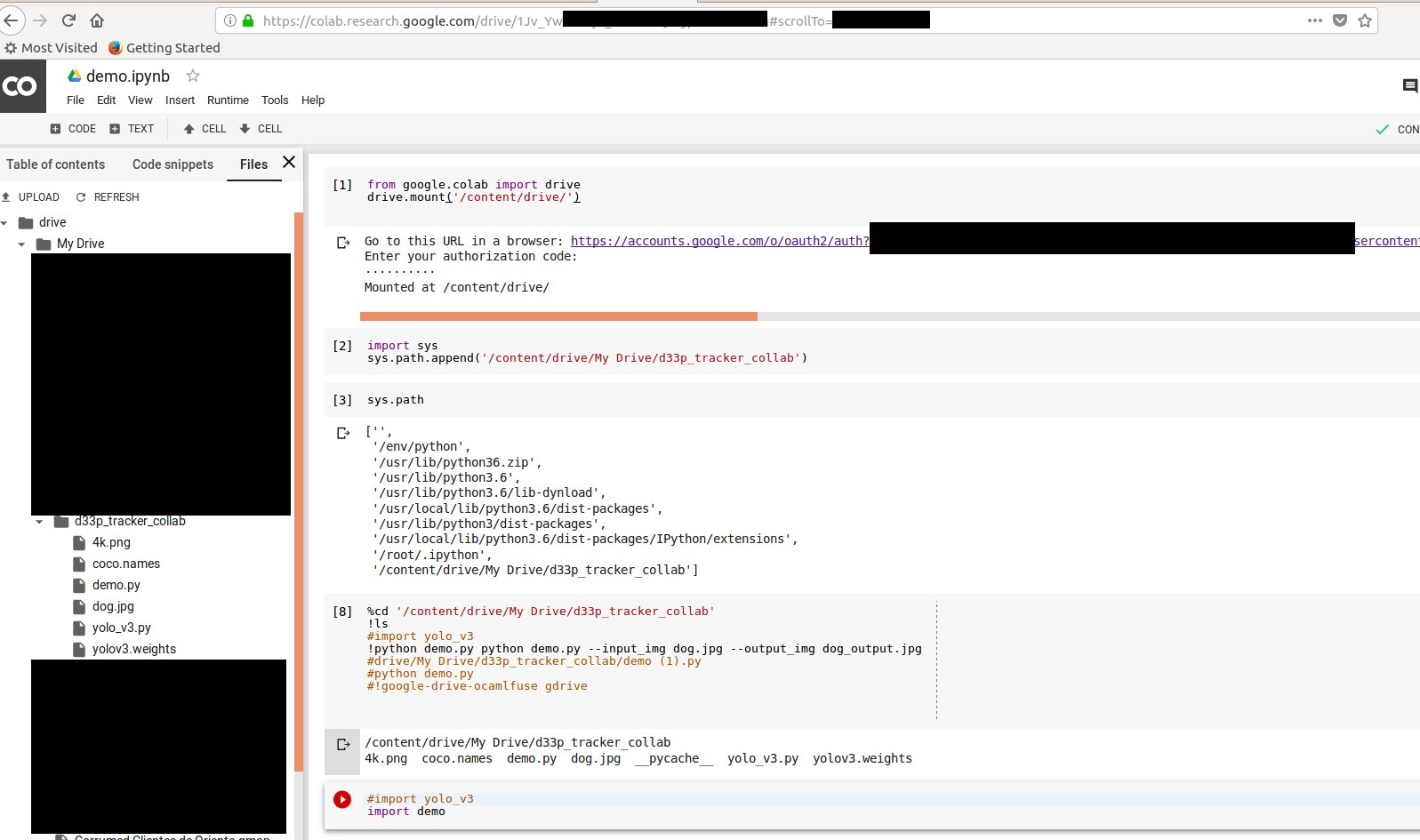
Task: Close the left side panel with X
Action: click(289, 162)
